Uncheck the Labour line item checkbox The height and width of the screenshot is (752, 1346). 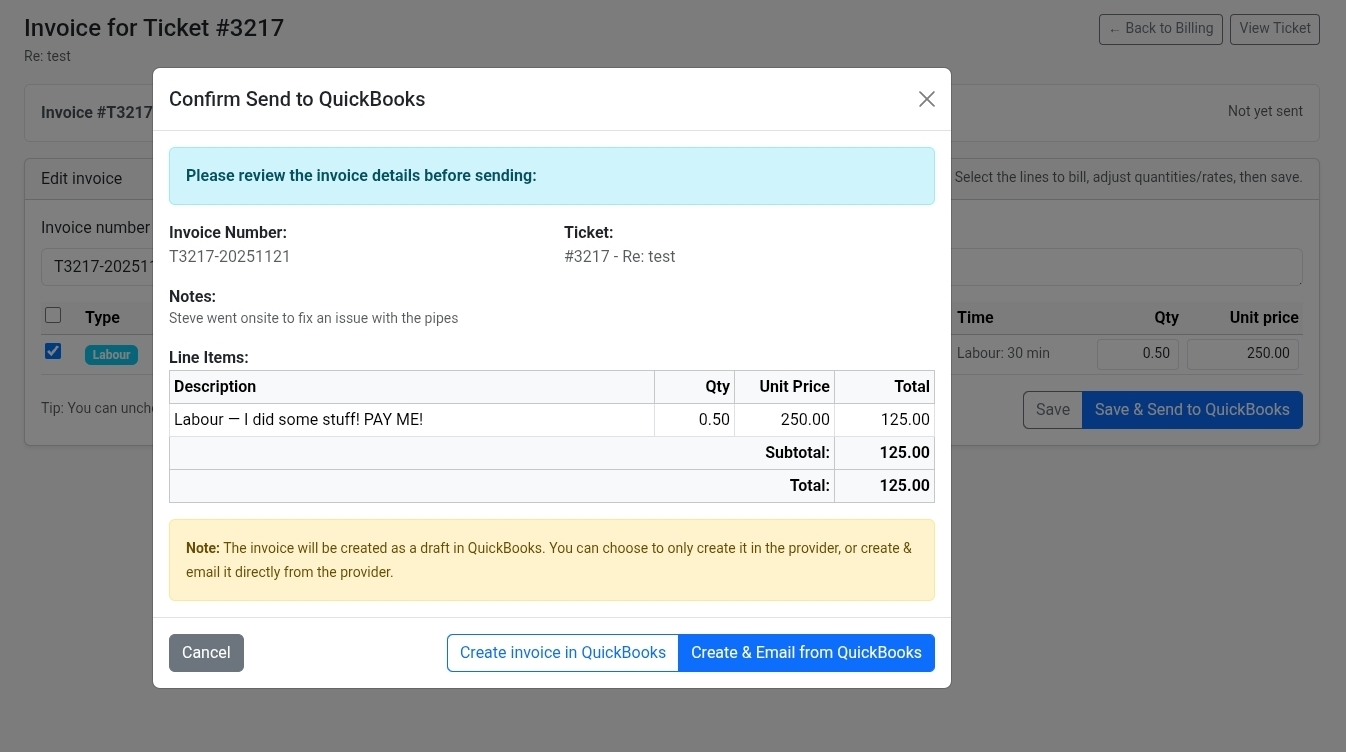pyautogui.click(x=53, y=351)
